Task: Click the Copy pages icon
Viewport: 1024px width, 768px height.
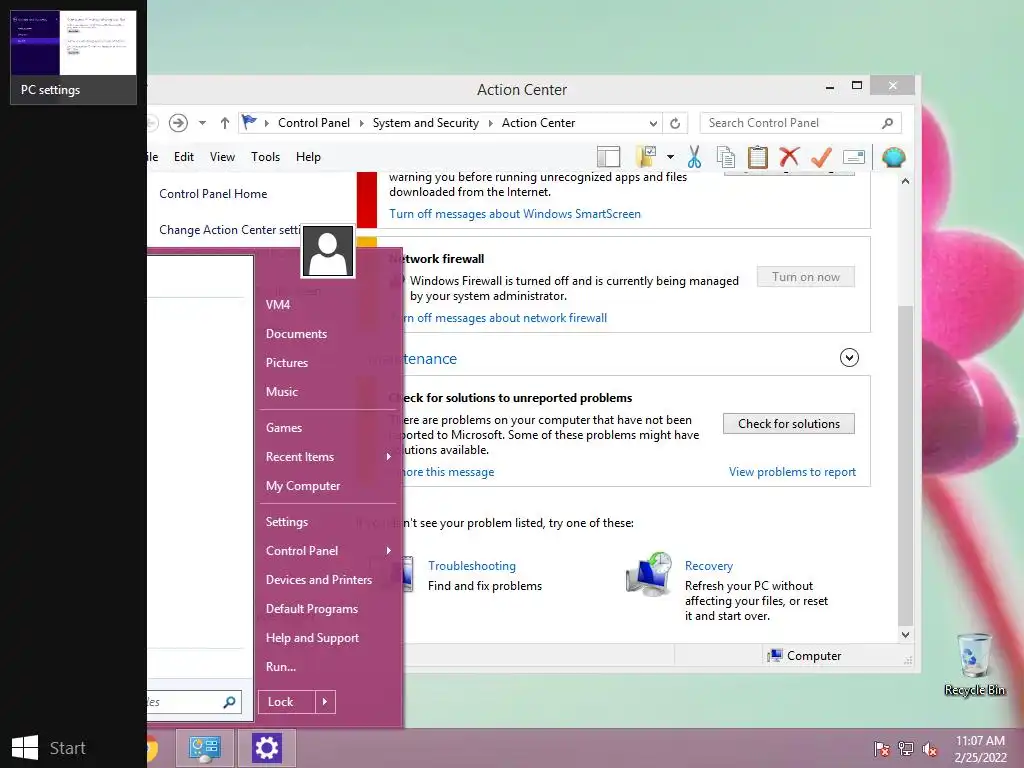Action: click(726, 157)
